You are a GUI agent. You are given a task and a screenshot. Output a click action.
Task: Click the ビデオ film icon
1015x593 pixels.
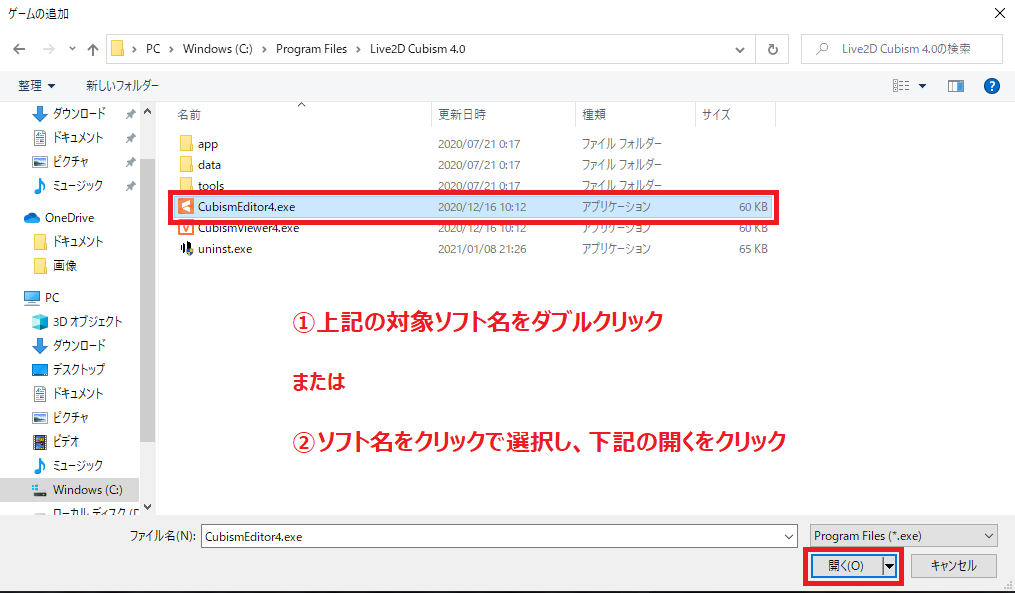(40, 442)
